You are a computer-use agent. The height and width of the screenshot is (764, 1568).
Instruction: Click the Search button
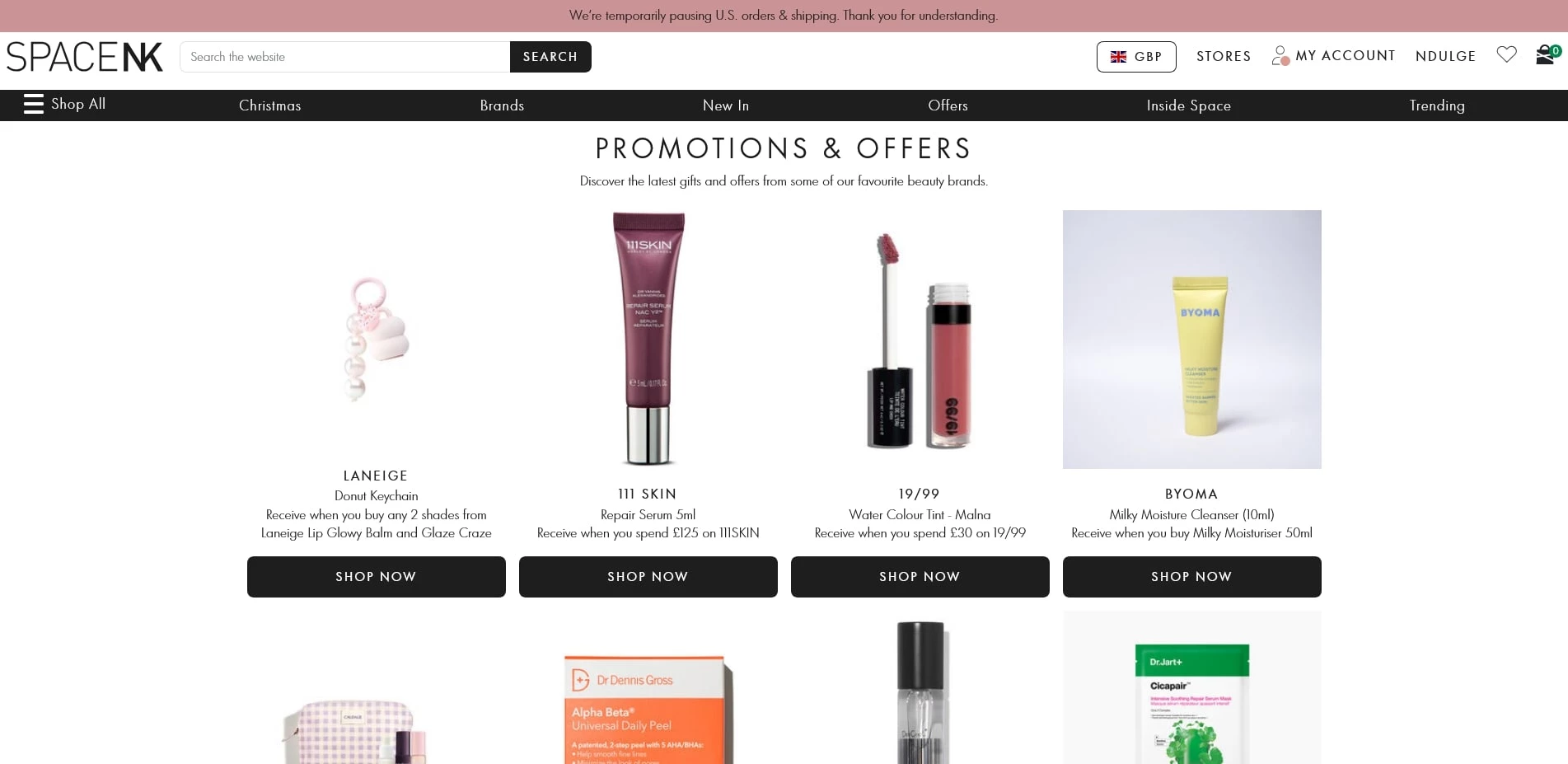click(550, 57)
